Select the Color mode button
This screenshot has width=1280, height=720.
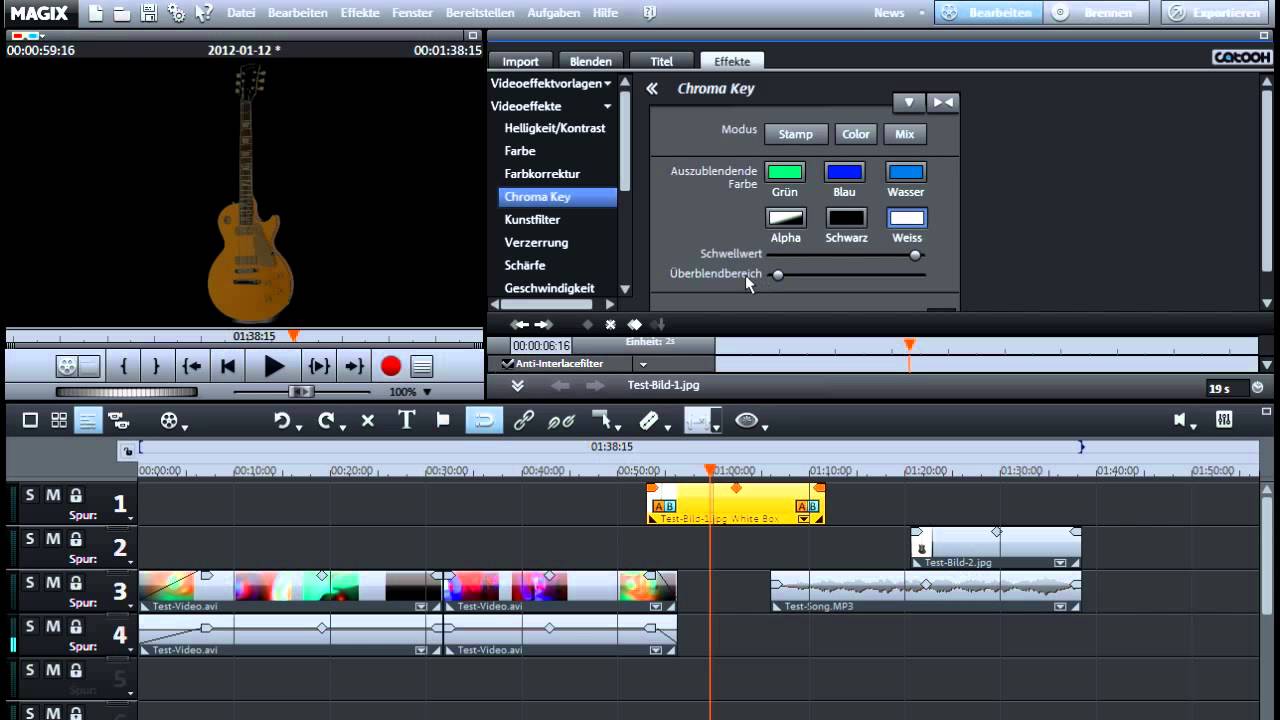(x=856, y=134)
